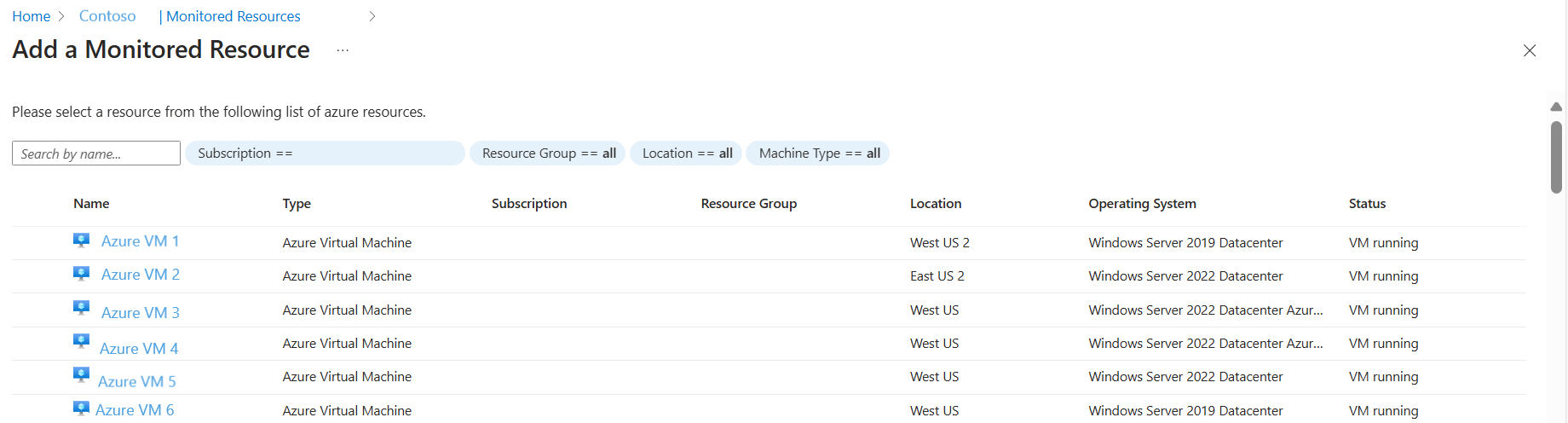Open the Resource Group filter

[x=548, y=154]
